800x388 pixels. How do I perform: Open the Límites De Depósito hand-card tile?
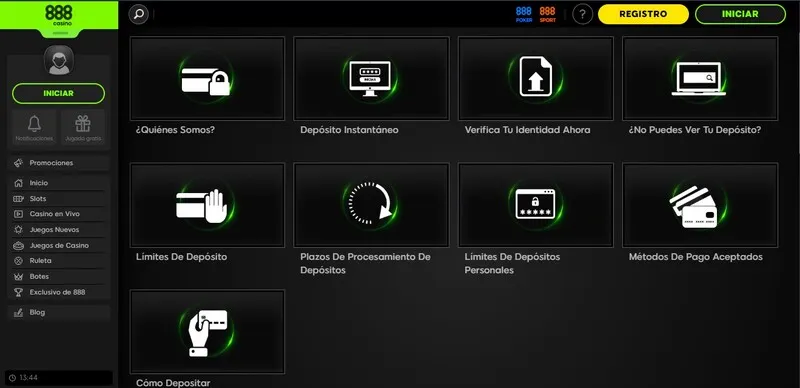(207, 205)
